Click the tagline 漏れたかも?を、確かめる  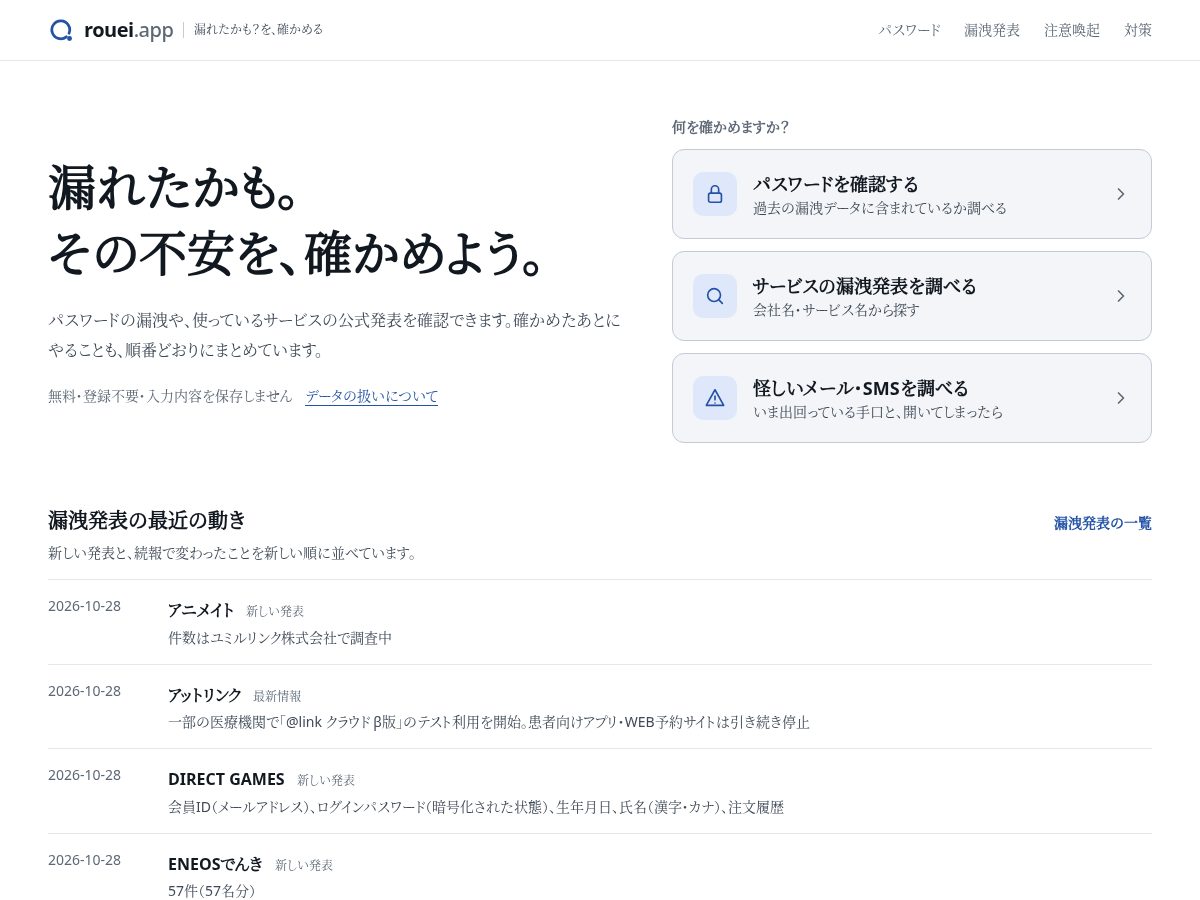click(258, 30)
